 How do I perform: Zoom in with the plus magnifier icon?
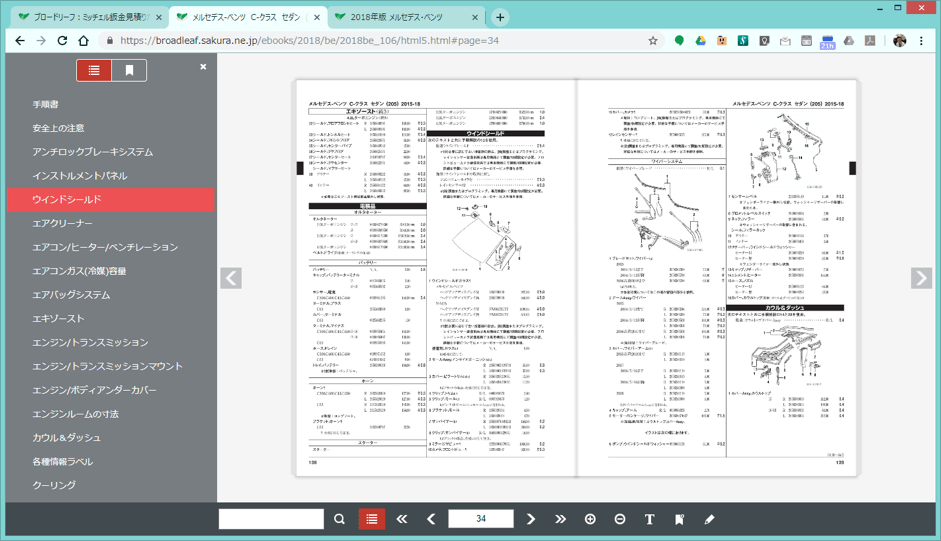[590, 519]
